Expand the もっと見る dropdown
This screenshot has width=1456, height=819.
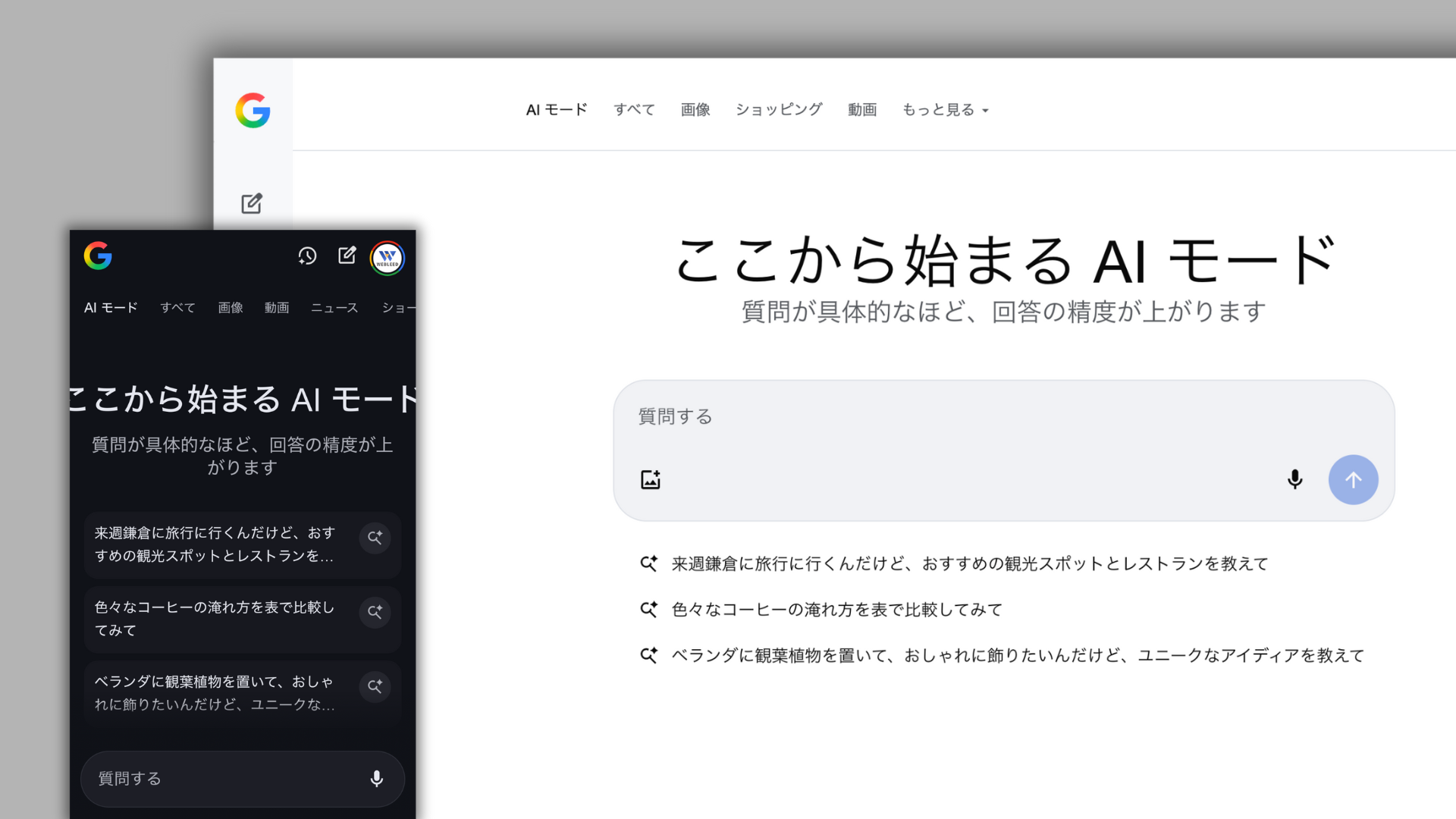[x=945, y=110]
